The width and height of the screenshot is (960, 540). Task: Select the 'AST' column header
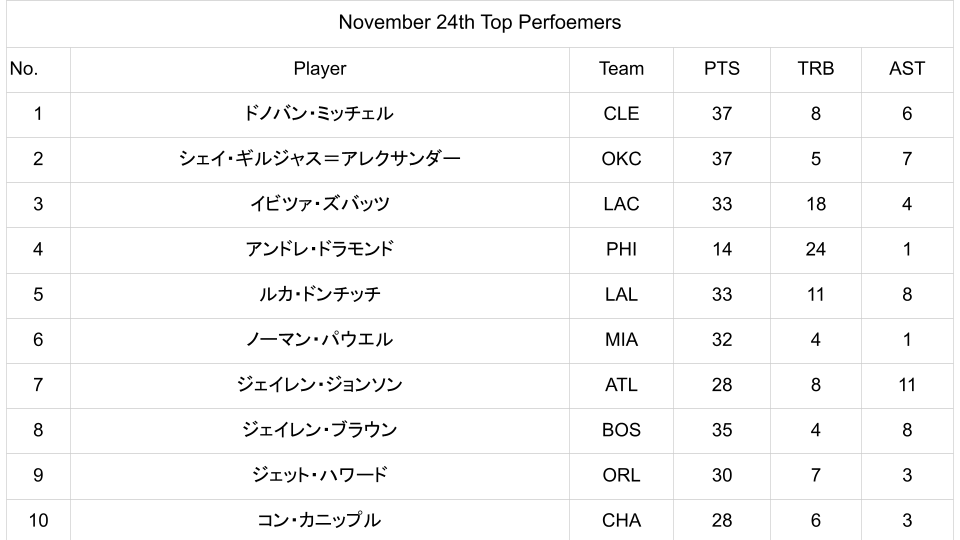point(906,69)
